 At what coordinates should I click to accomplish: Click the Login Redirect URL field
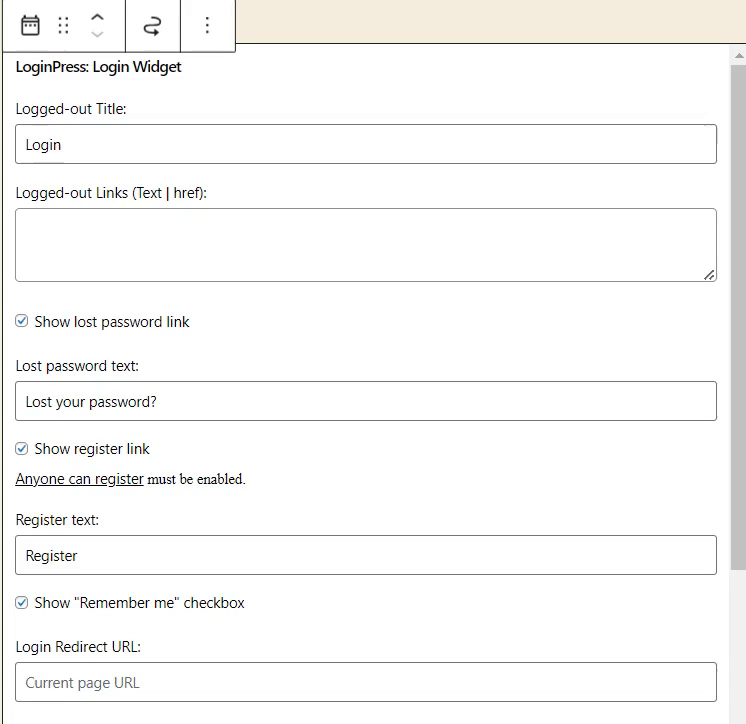366,682
